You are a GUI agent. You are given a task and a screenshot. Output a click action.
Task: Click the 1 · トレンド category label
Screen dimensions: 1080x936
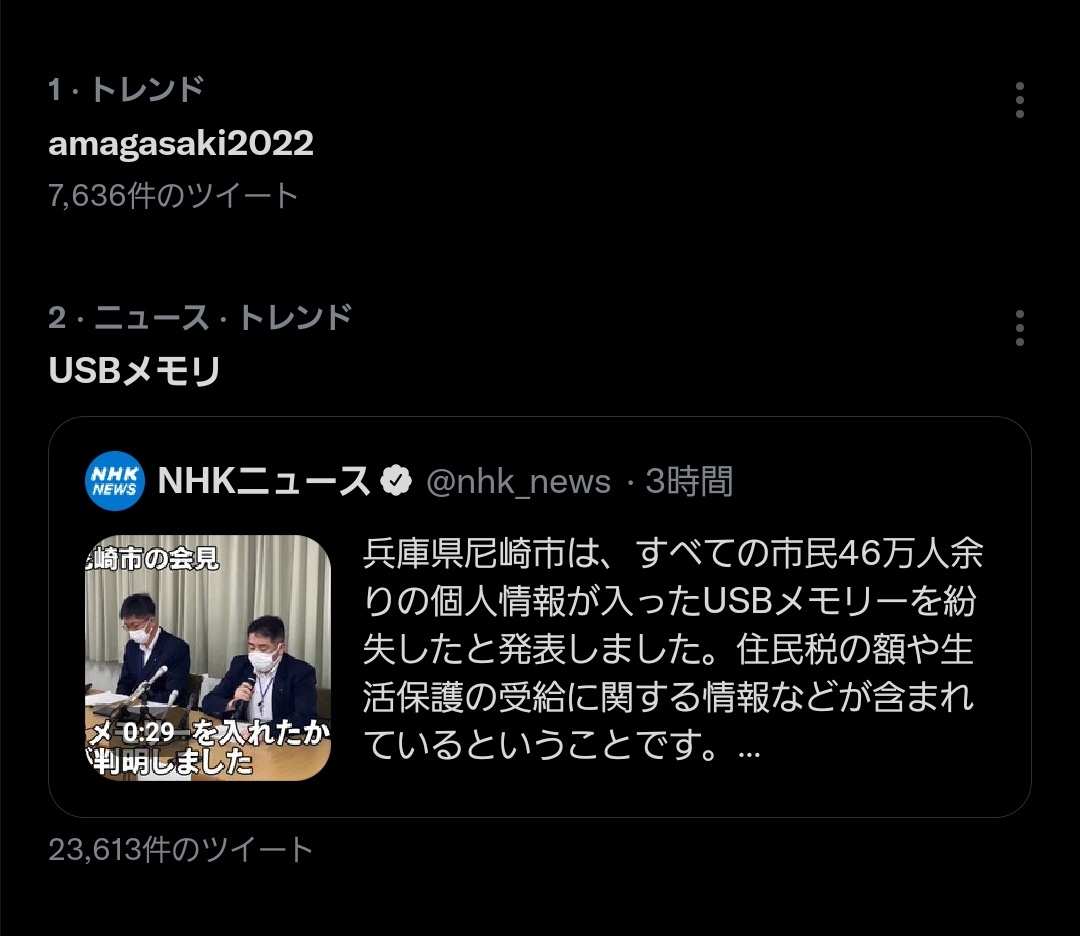click(126, 90)
